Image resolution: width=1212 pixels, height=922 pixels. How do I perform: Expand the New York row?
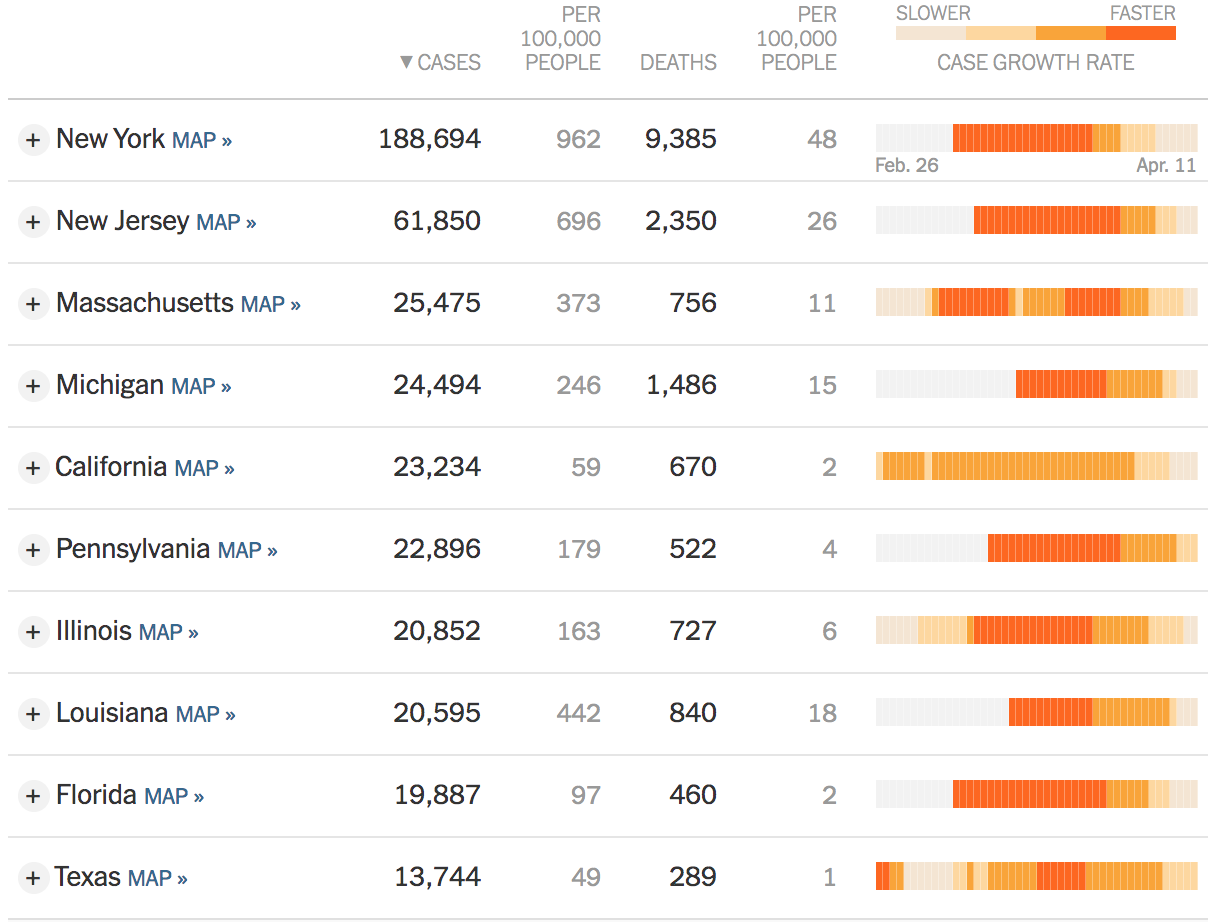tap(33, 140)
